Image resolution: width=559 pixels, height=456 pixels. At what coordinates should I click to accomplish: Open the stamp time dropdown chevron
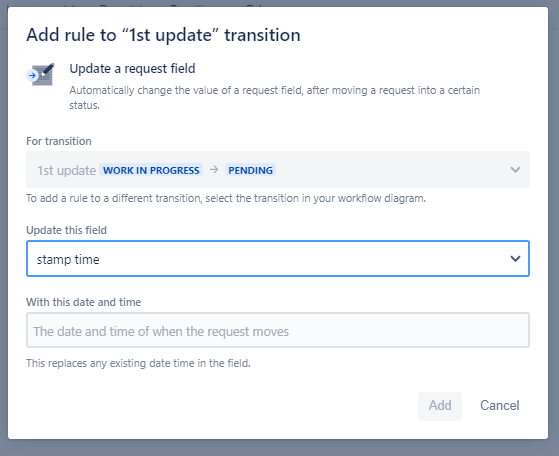515,259
